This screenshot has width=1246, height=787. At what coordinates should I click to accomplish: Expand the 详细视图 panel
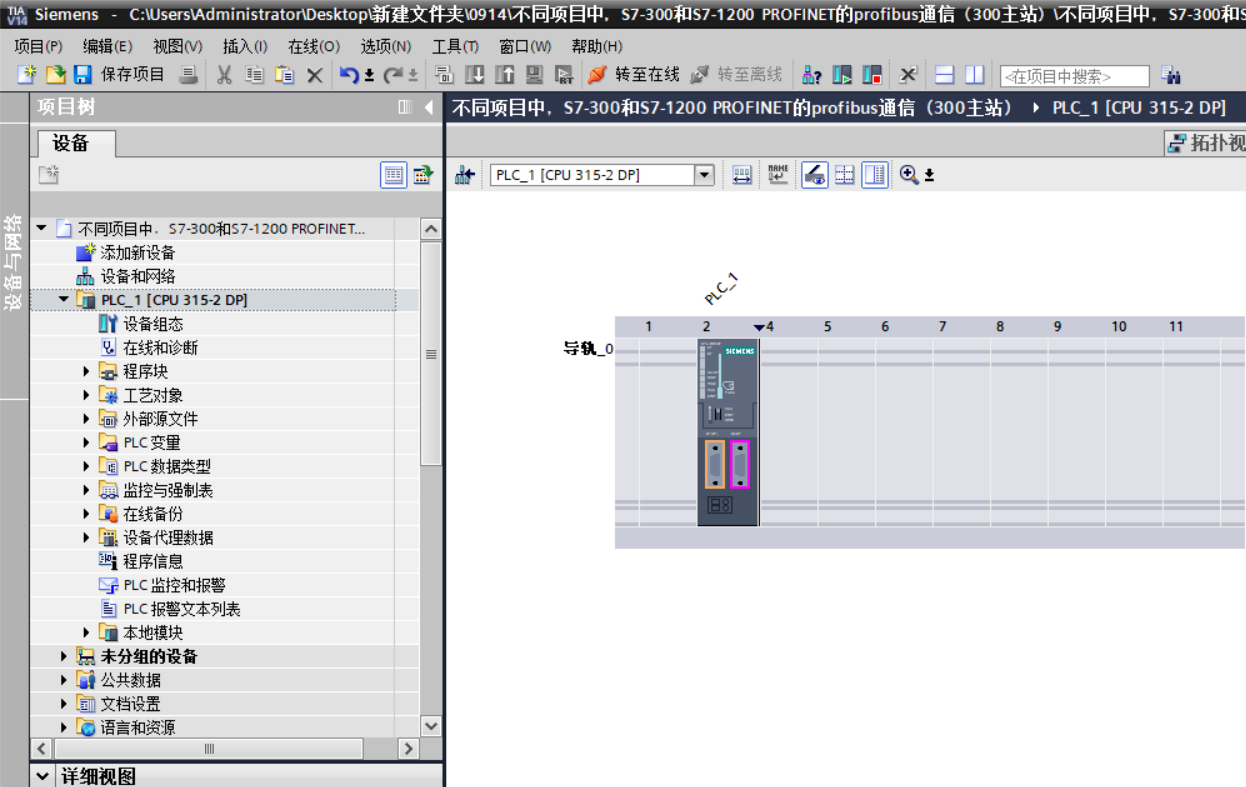(x=42, y=776)
